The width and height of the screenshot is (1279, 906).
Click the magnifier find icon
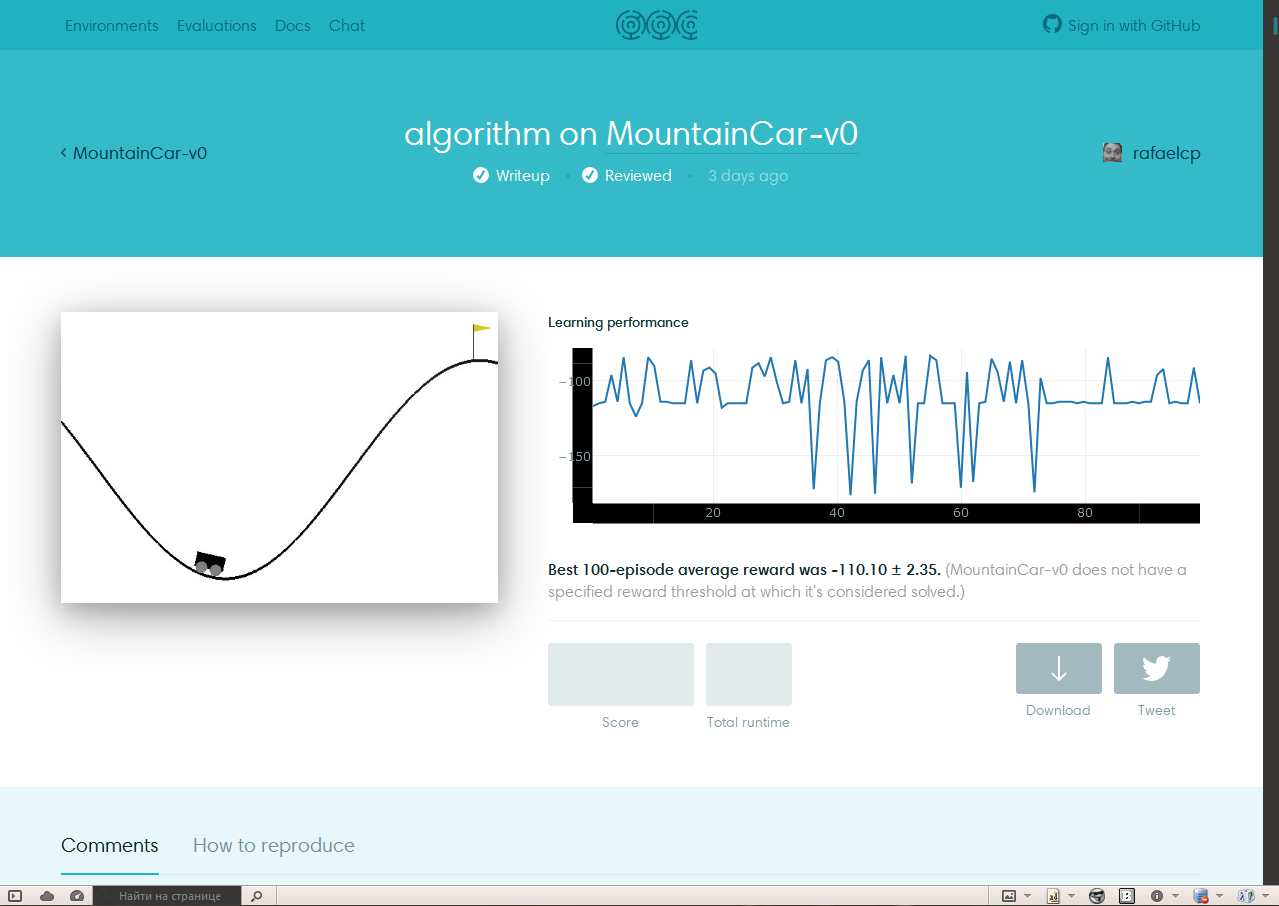tap(256, 896)
